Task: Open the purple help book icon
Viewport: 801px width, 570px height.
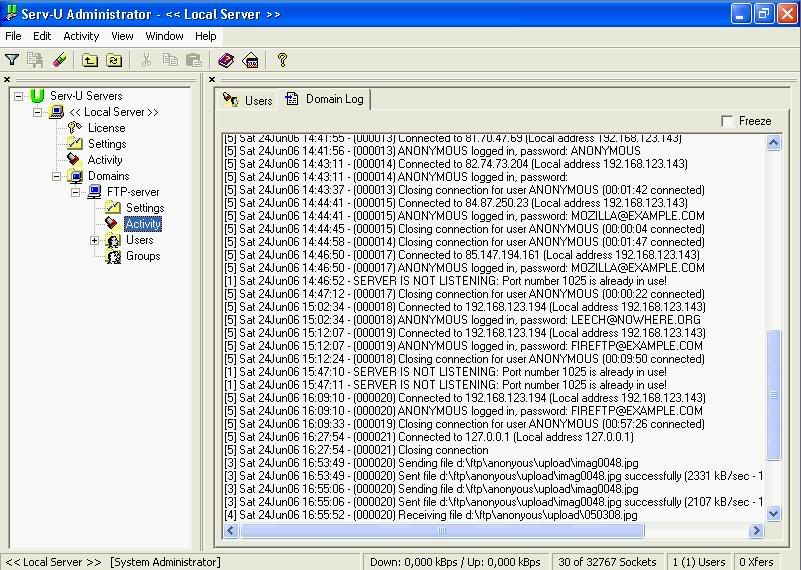Action: pos(226,60)
